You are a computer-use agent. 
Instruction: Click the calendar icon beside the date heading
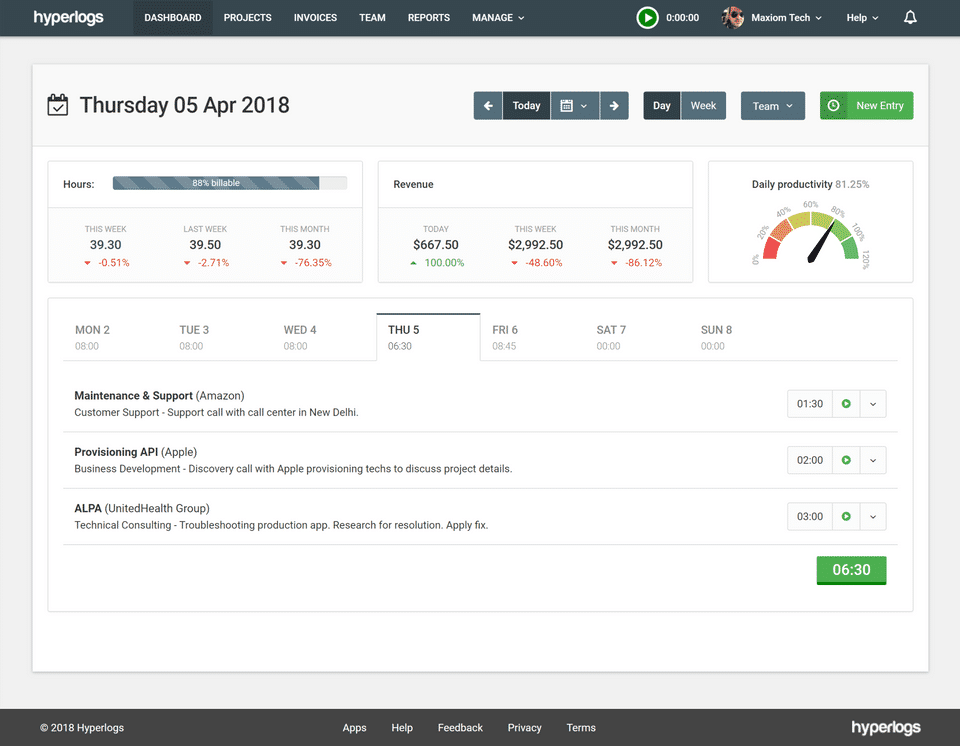tap(58, 105)
